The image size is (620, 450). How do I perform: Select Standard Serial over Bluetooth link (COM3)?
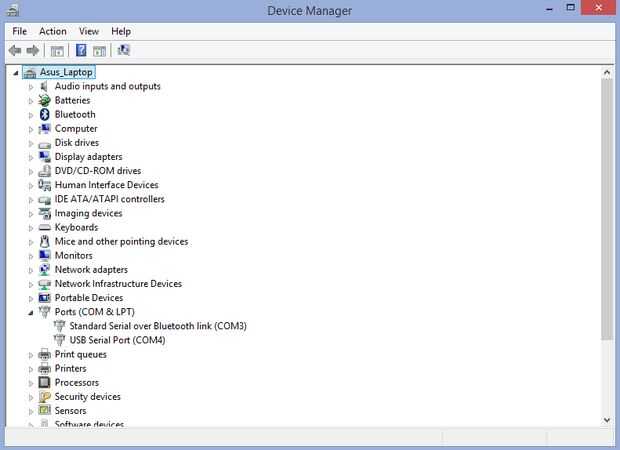click(158, 326)
